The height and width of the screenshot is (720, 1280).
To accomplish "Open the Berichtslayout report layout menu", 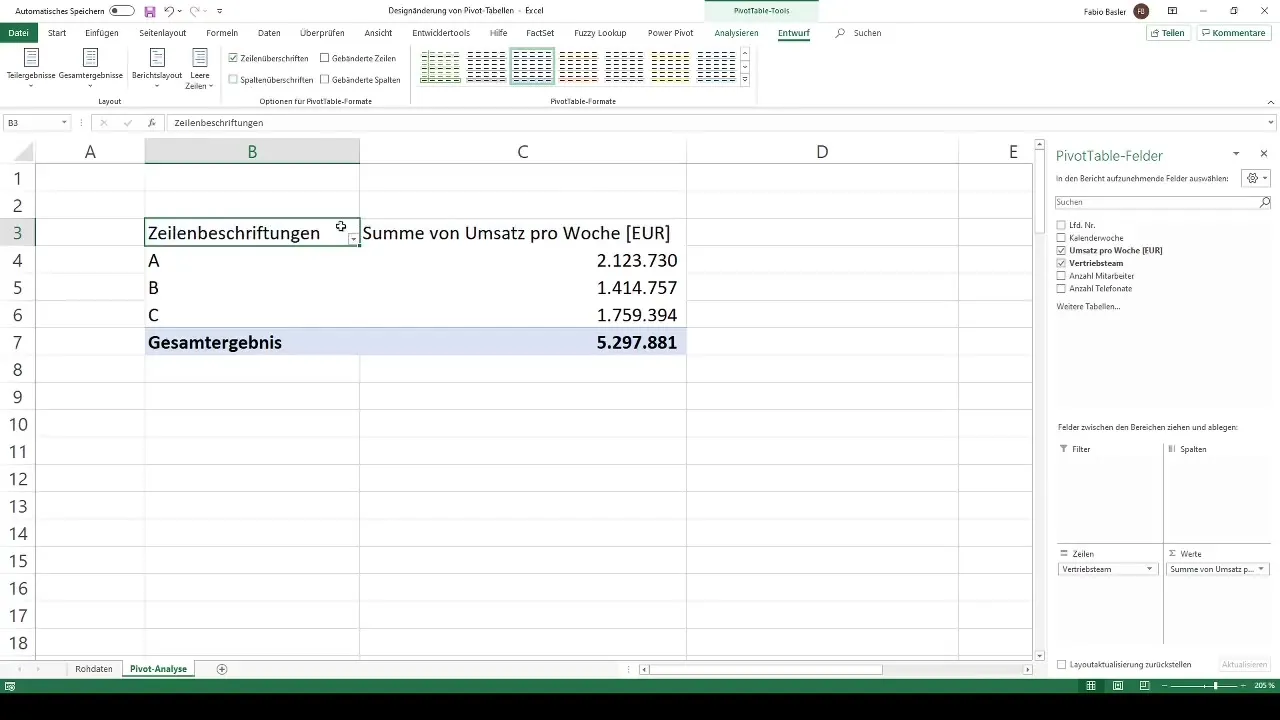I will click(157, 68).
